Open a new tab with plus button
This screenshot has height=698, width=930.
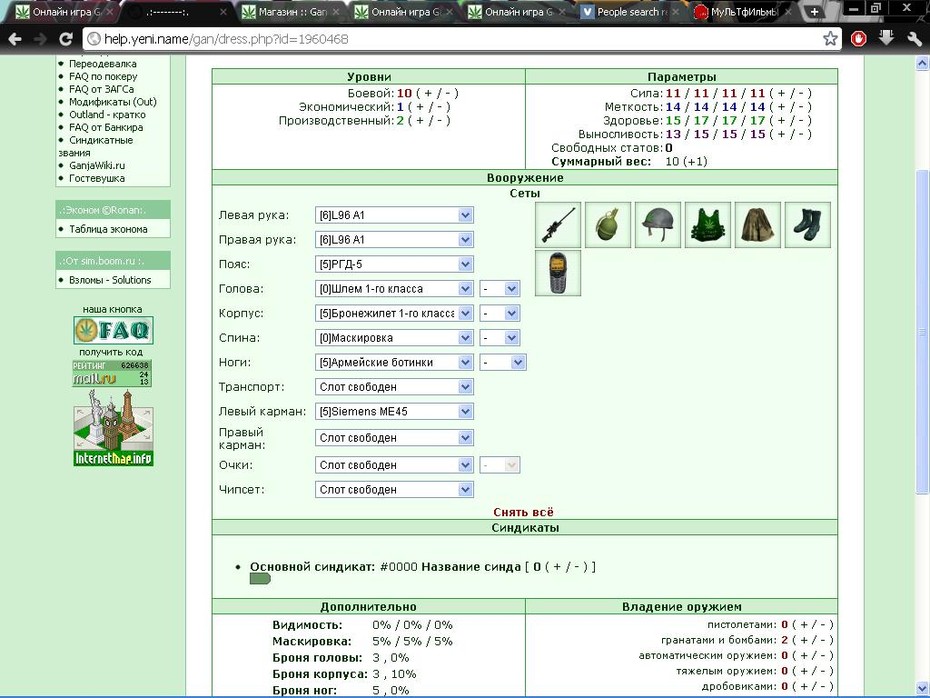click(x=814, y=11)
